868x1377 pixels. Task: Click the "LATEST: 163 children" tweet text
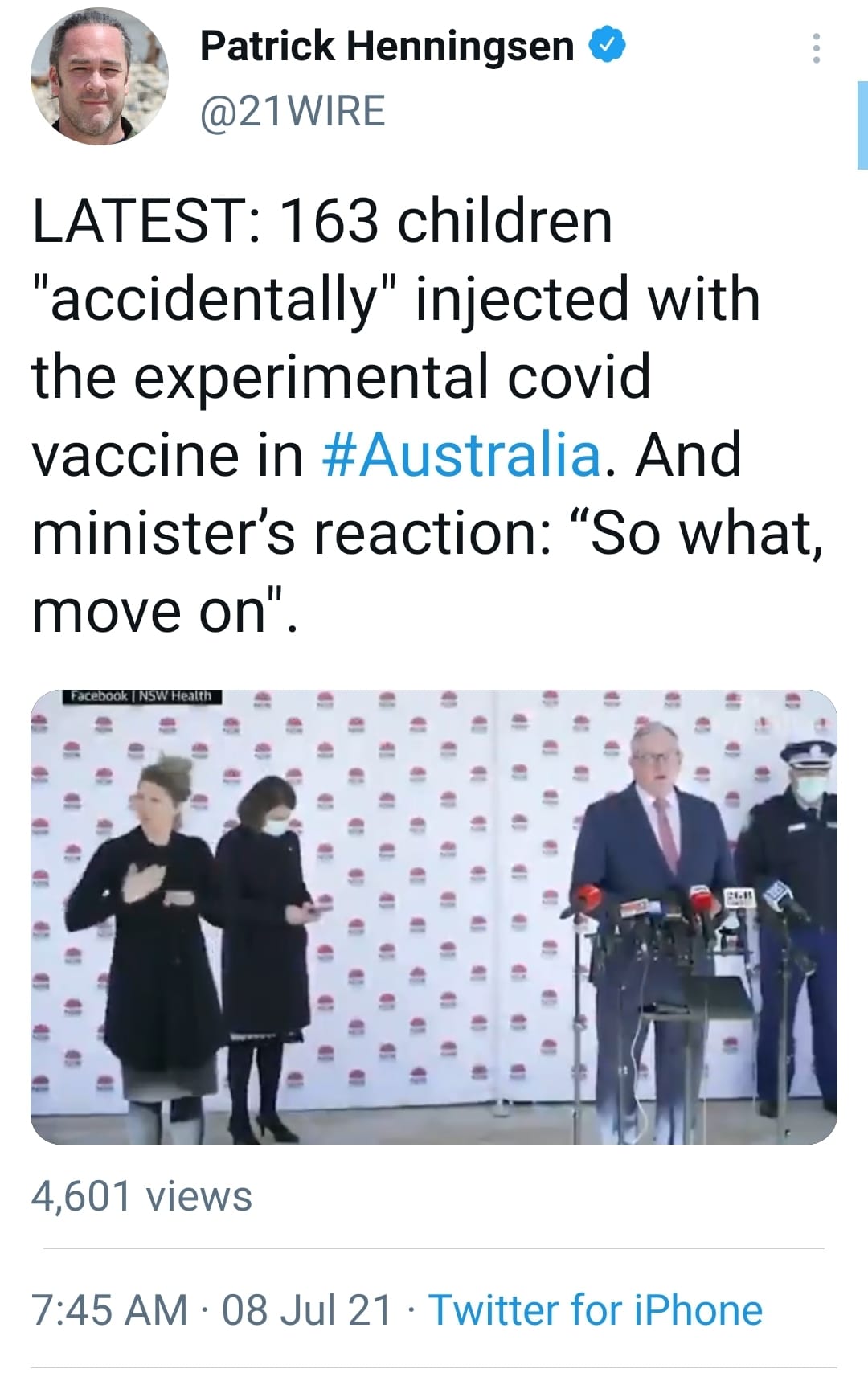coord(321,221)
